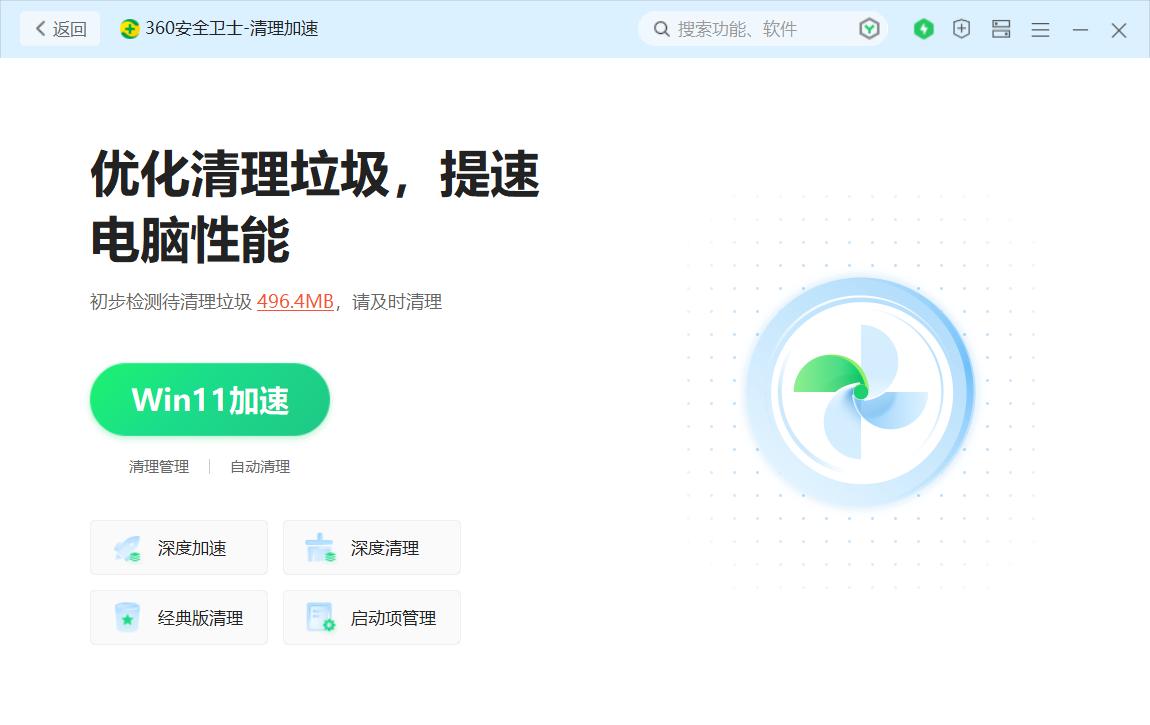The image size is (1150, 725).
Task: Open 经典版清理 via its star icon
Action: [x=125, y=617]
